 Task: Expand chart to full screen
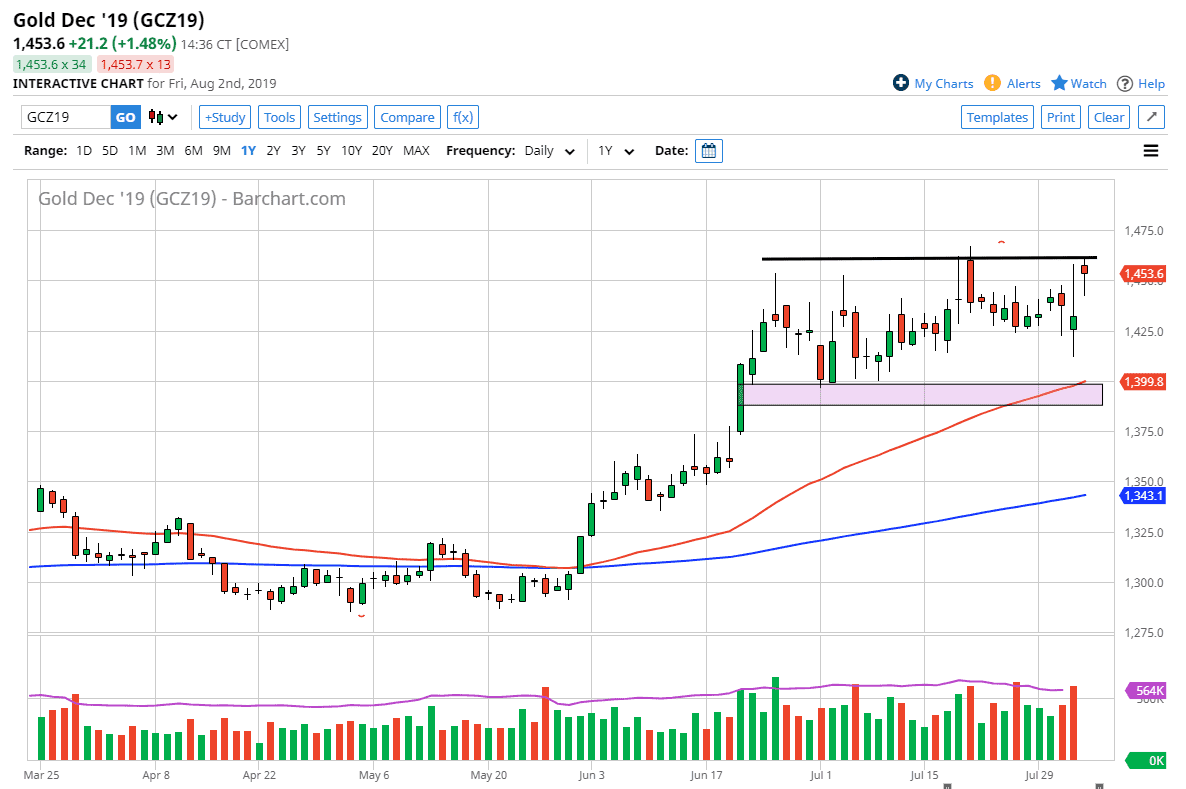pyautogui.click(x=1151, y=117)
